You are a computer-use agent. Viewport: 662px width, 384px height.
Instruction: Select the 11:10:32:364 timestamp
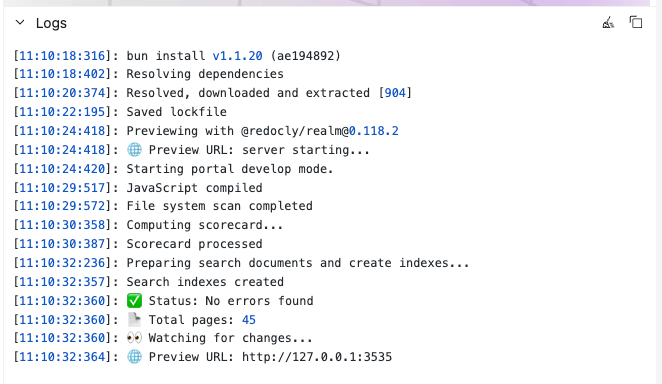point(62,357)
